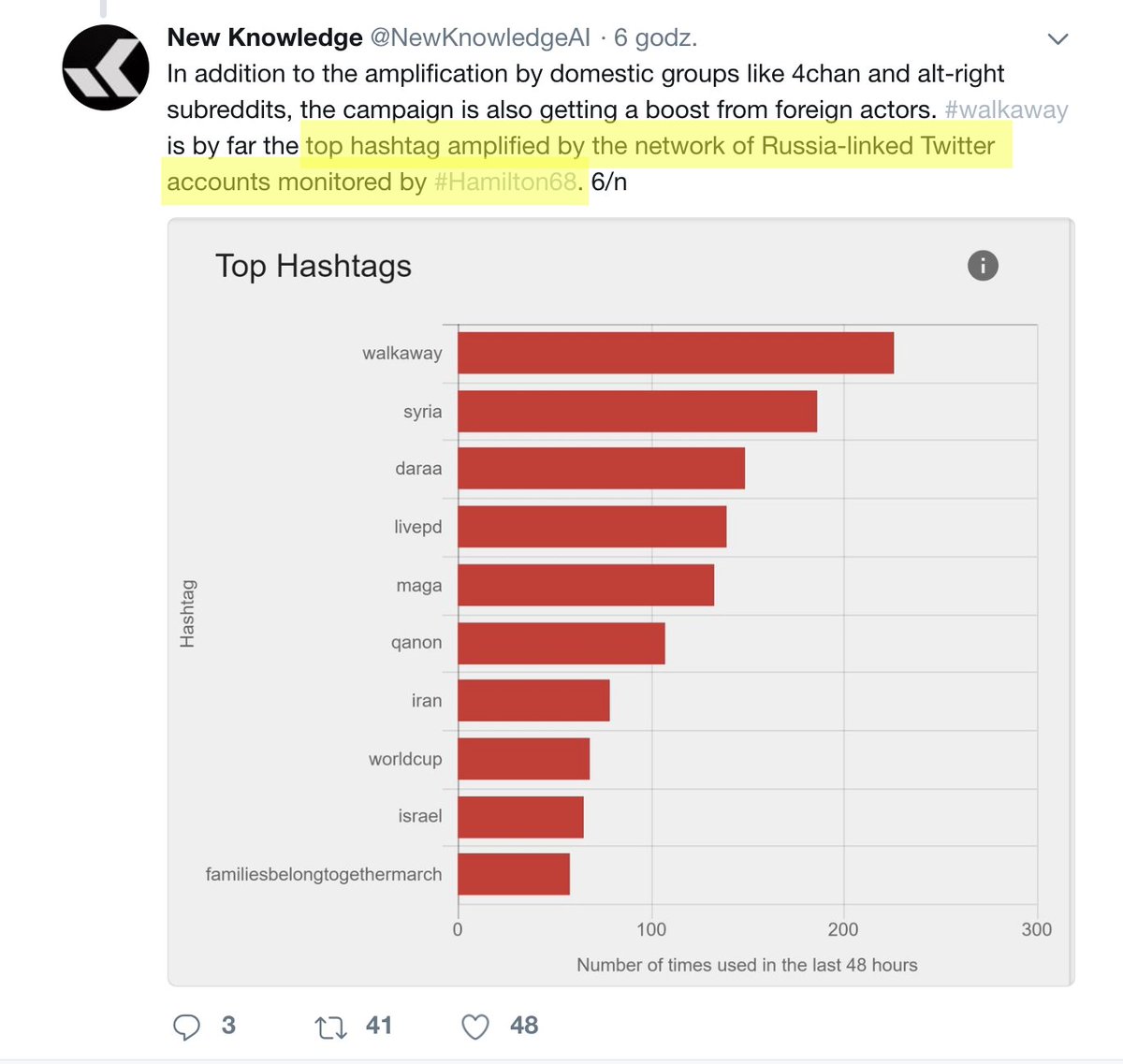Click the New Knowledge display name
The height and width of the screenshot is (1064, 1123).
pyautogui.click(x=265, y=37)
